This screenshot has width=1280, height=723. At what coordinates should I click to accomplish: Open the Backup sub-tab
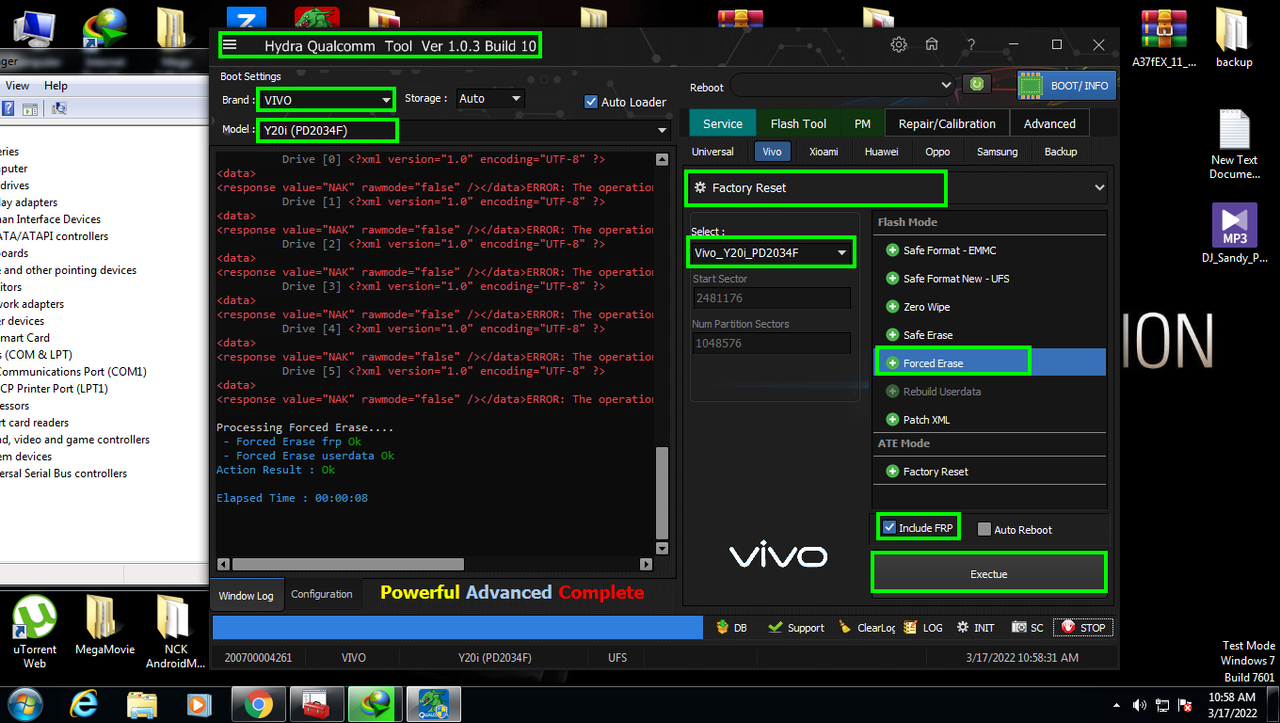(1061, 152)
